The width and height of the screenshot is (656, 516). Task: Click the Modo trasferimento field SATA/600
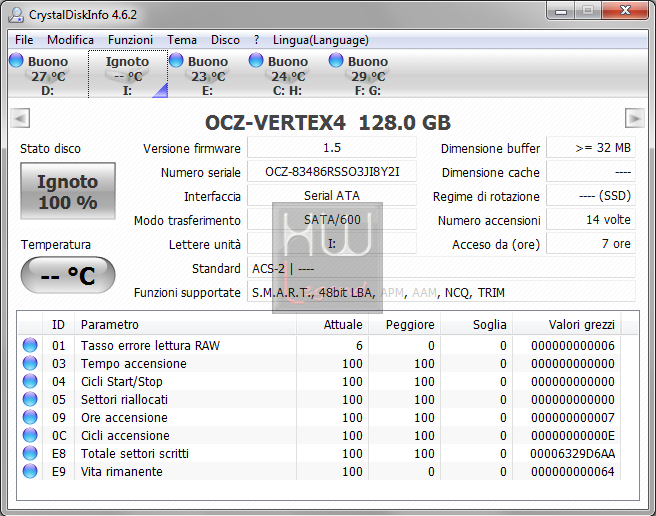tap(332, 219)
